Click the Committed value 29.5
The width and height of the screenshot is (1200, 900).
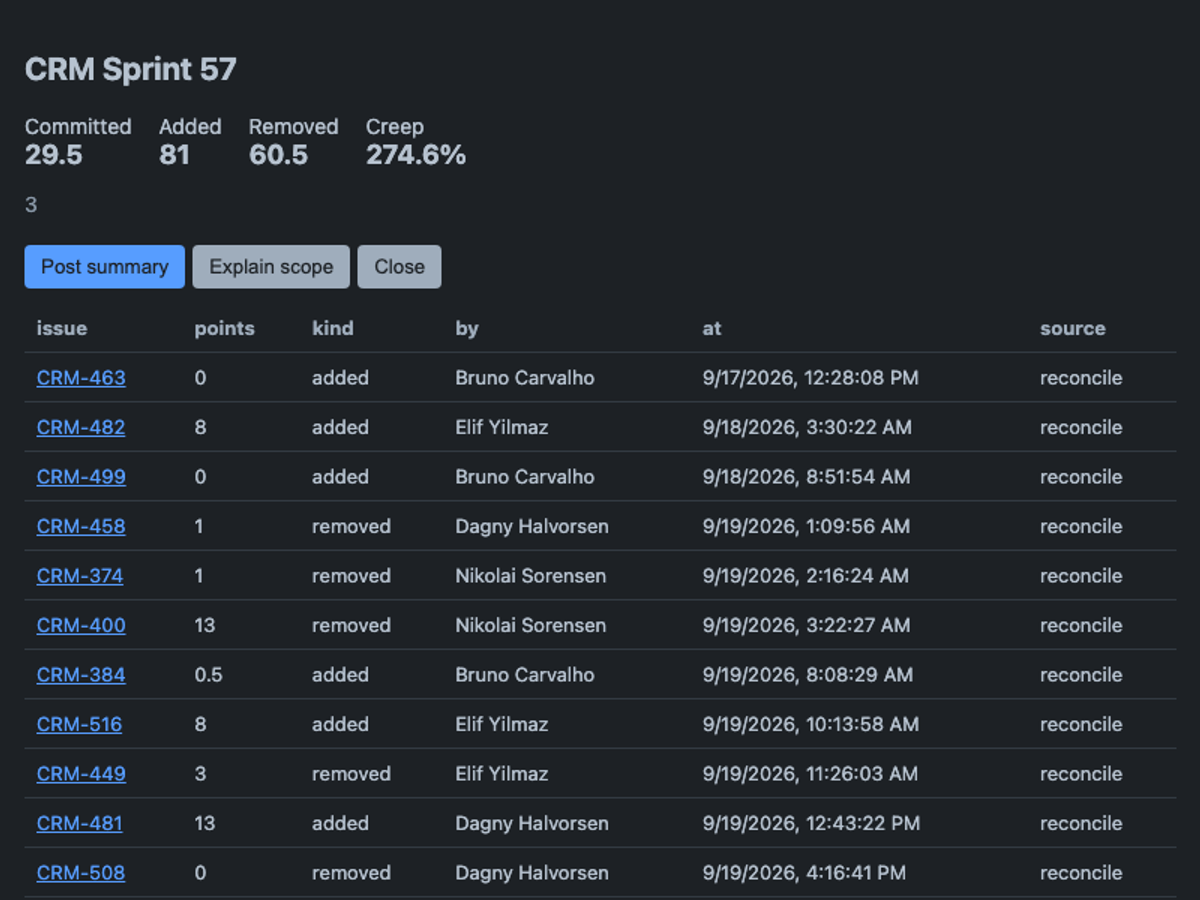pyautogui.click(x=54, y=155)
